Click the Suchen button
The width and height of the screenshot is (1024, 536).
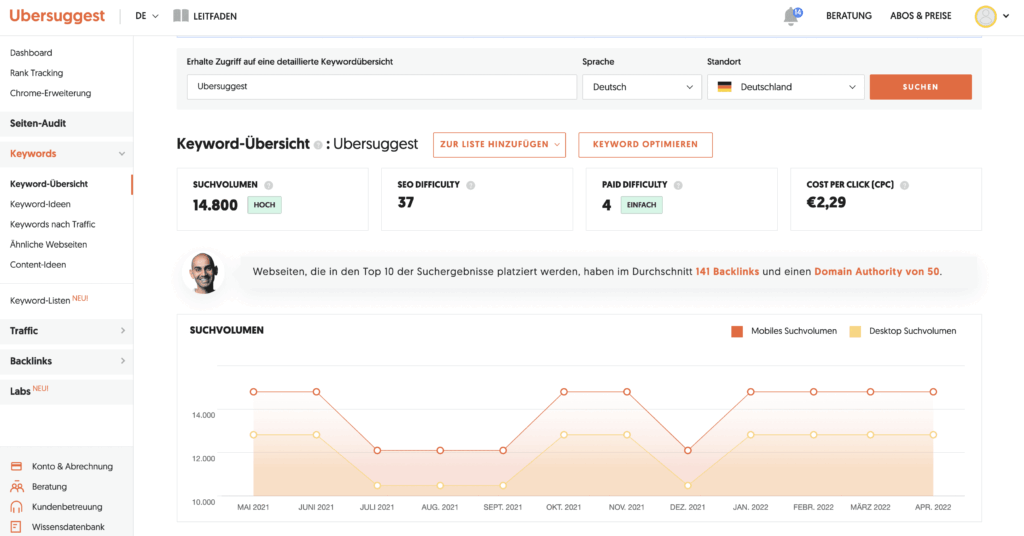pos(920,87)
